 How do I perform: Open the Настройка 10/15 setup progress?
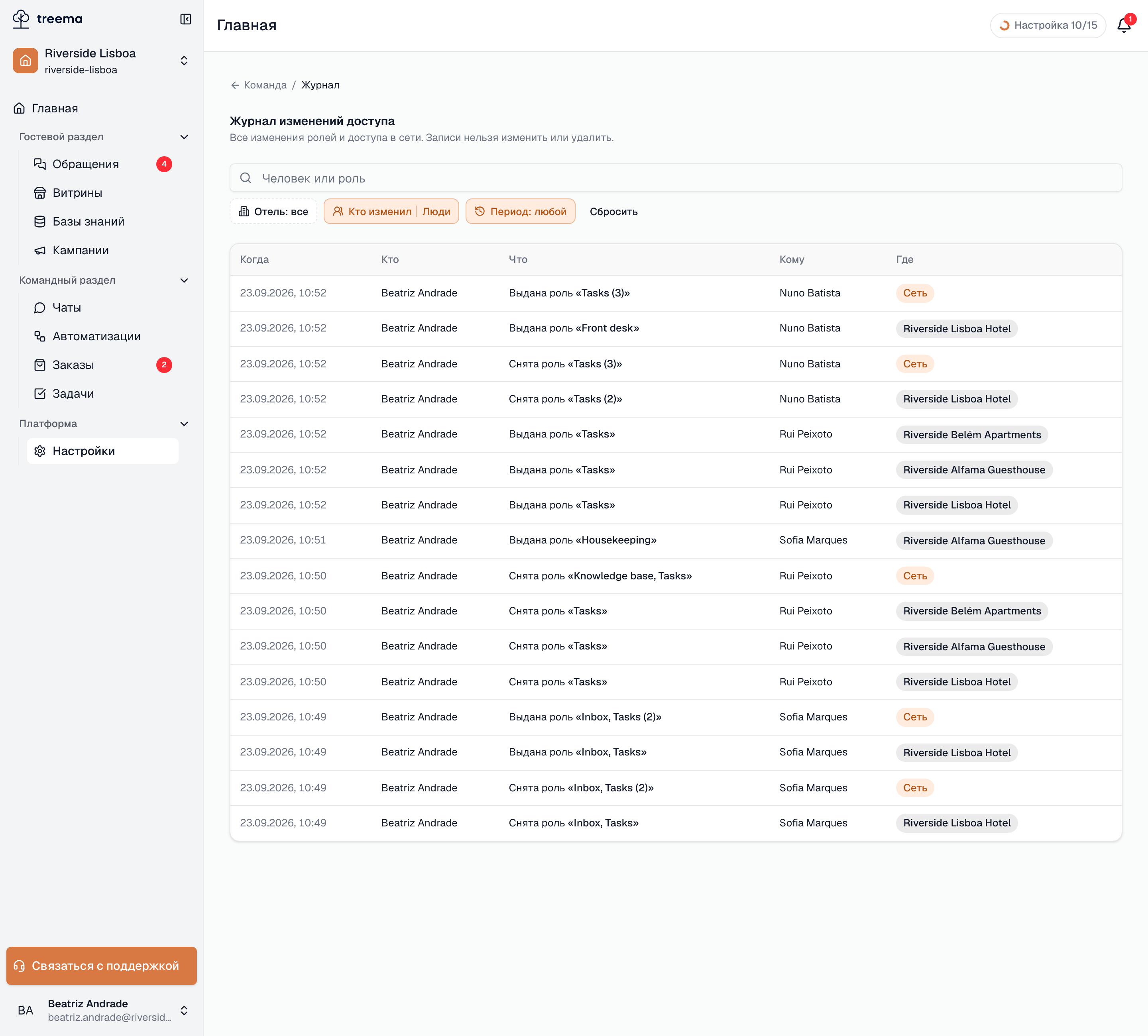click(1048, 26)
